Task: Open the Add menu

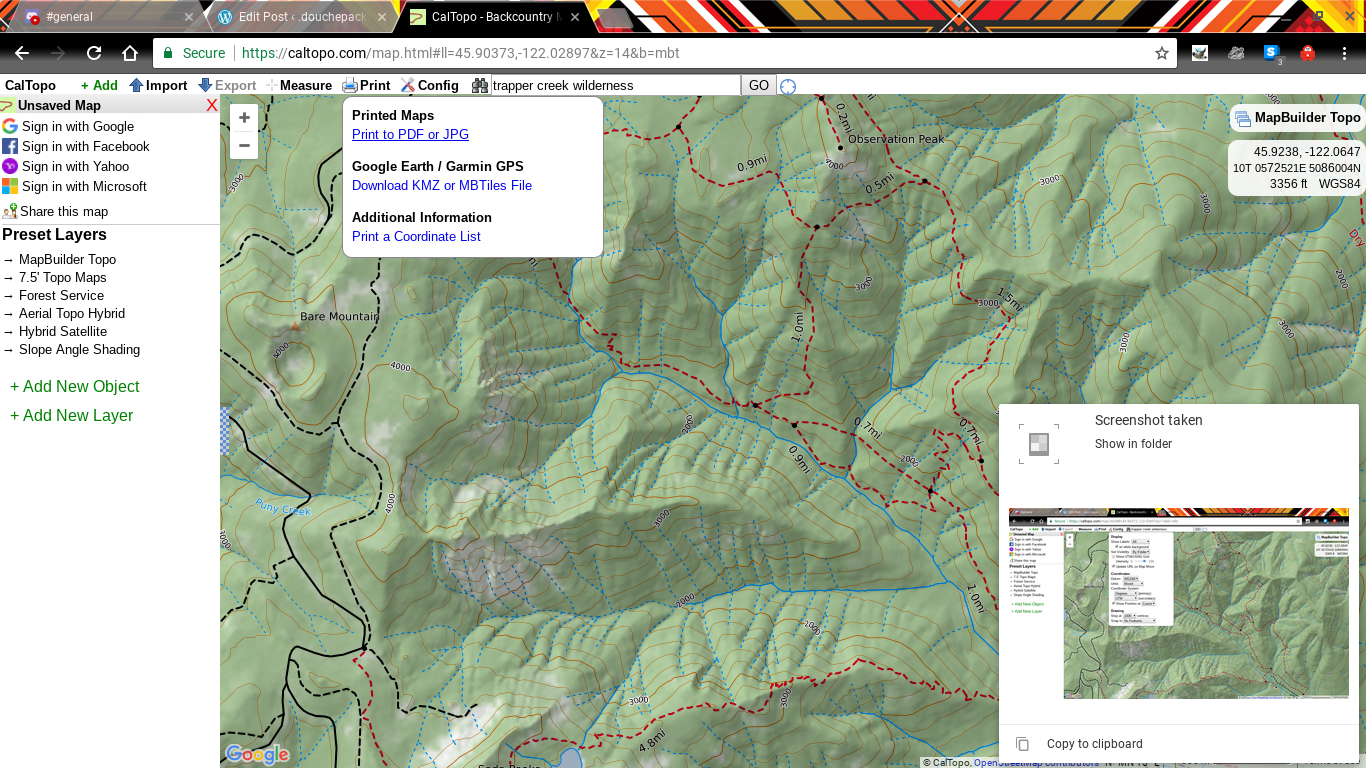Action: 99,85
